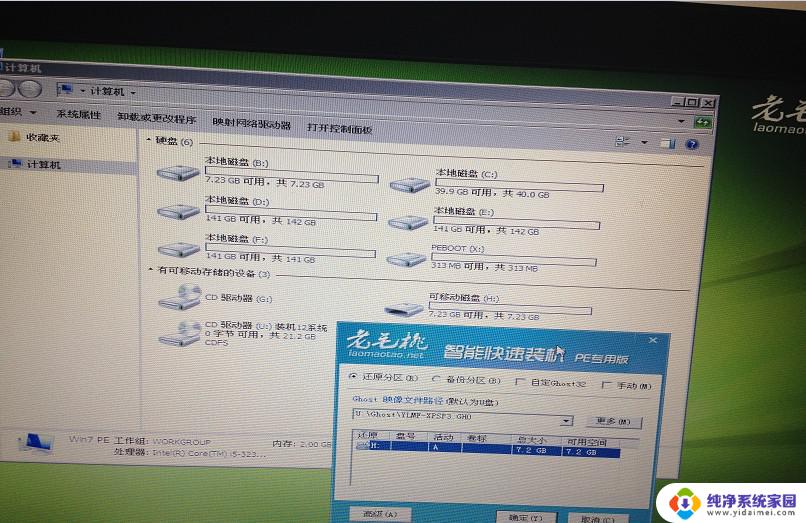Click 打开控制面板 toolbar item
This screenshot has height=523, width=806.
click(339, 128)
